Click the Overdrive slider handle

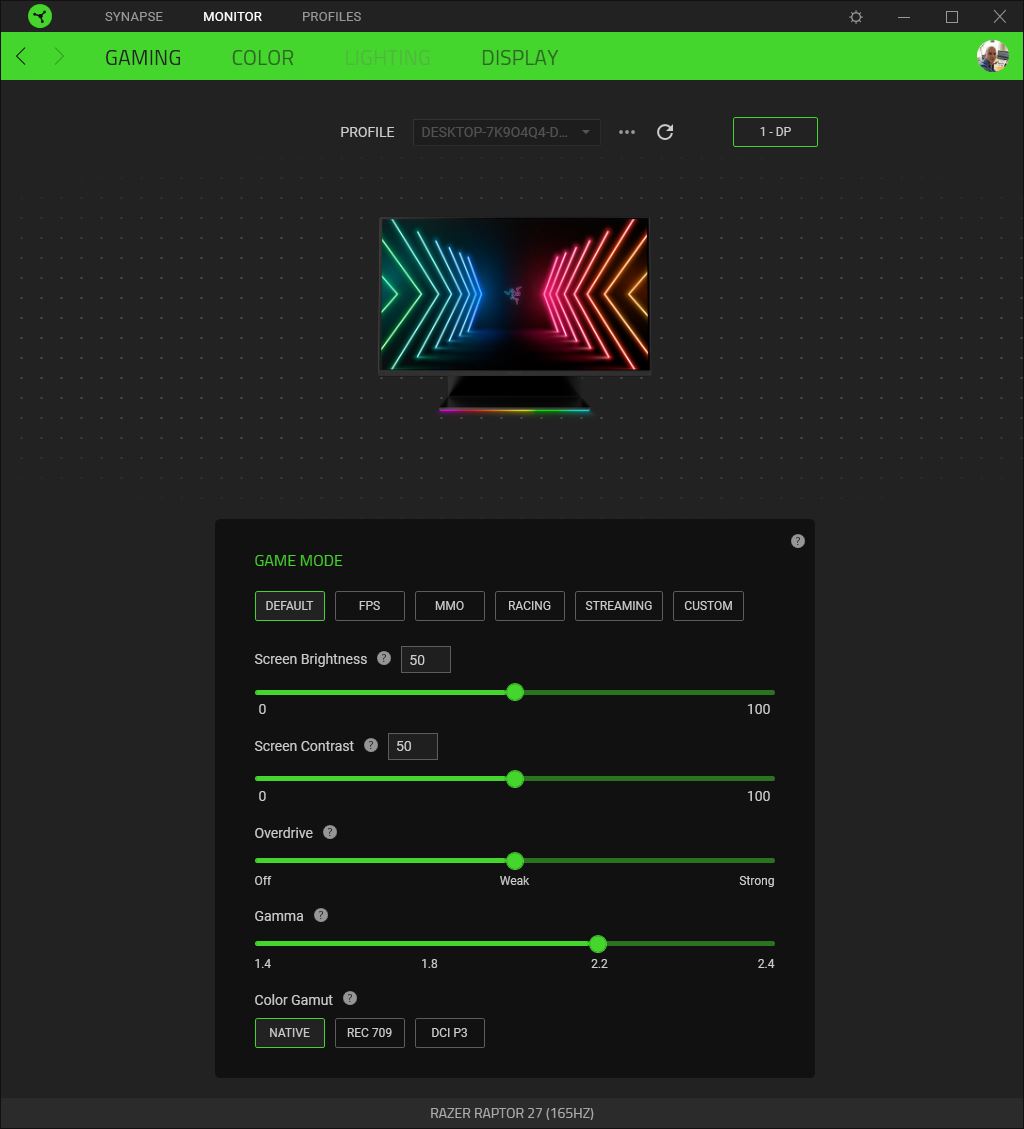click(x=515, y=860)
